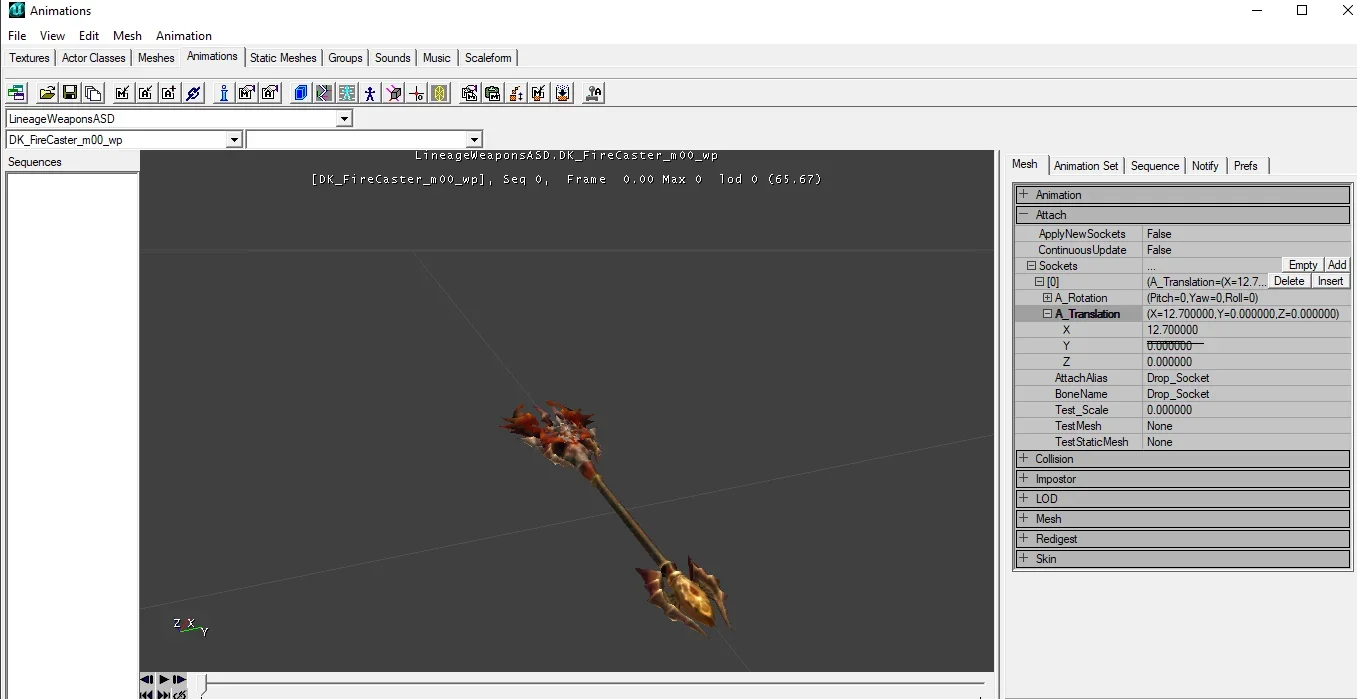Click the dock browser window icon
The width and height of the screenshot is (1357, 699).
[x=16, y=93]
